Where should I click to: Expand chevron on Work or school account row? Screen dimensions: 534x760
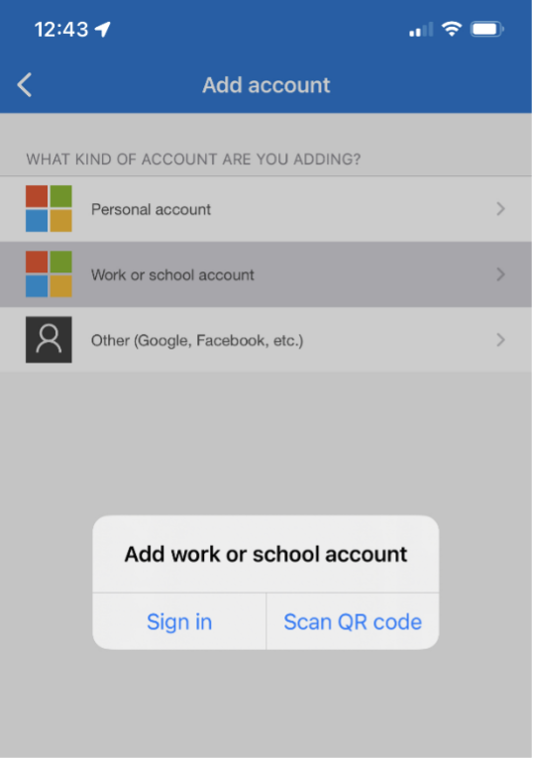click(x=501, y=274)
